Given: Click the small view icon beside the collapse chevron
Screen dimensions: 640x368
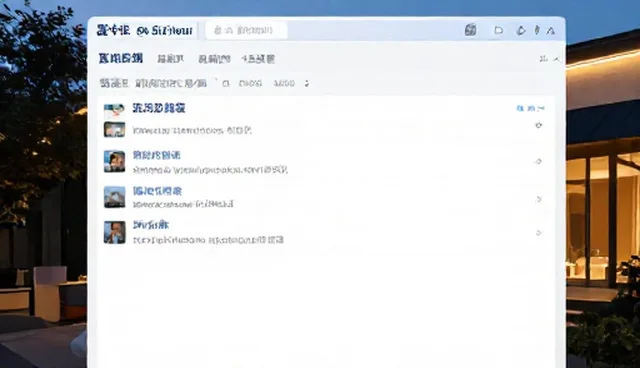Looking at the screenshot, I should tap(543, 59).
